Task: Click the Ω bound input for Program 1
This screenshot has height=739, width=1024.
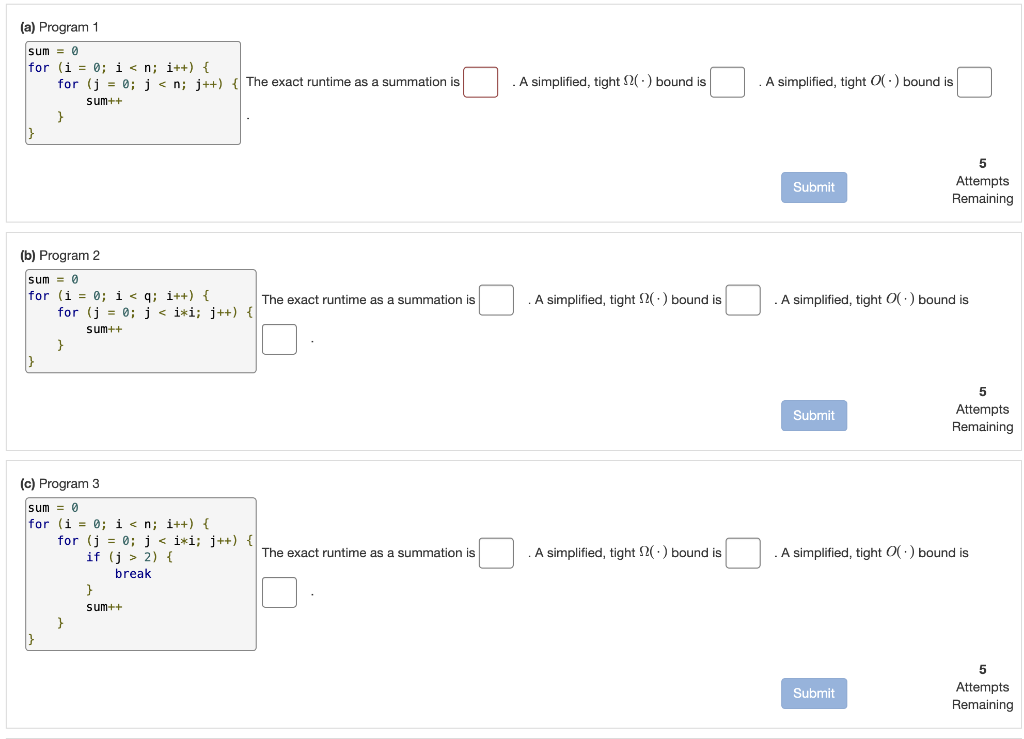Action: pyautogui.click(x=727, y=82)
